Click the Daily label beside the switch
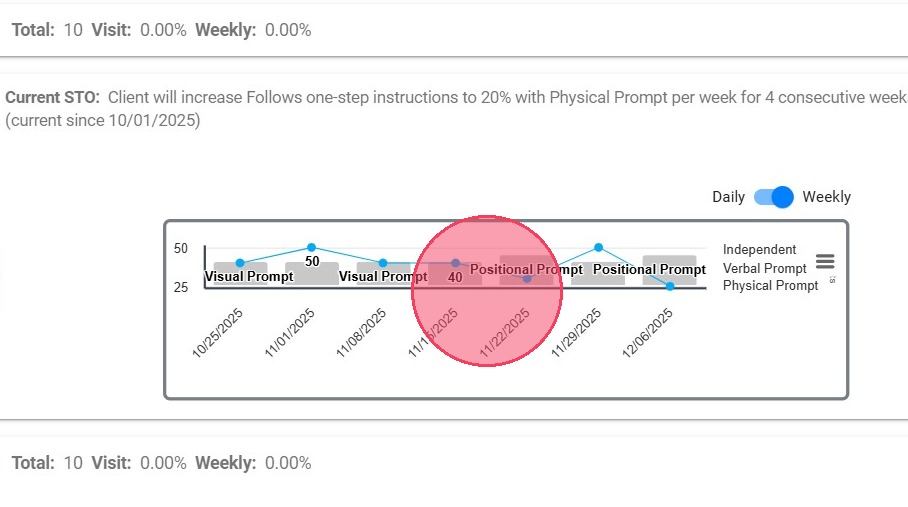The width and height of the screenshot is (908, 507). point(728,197)
